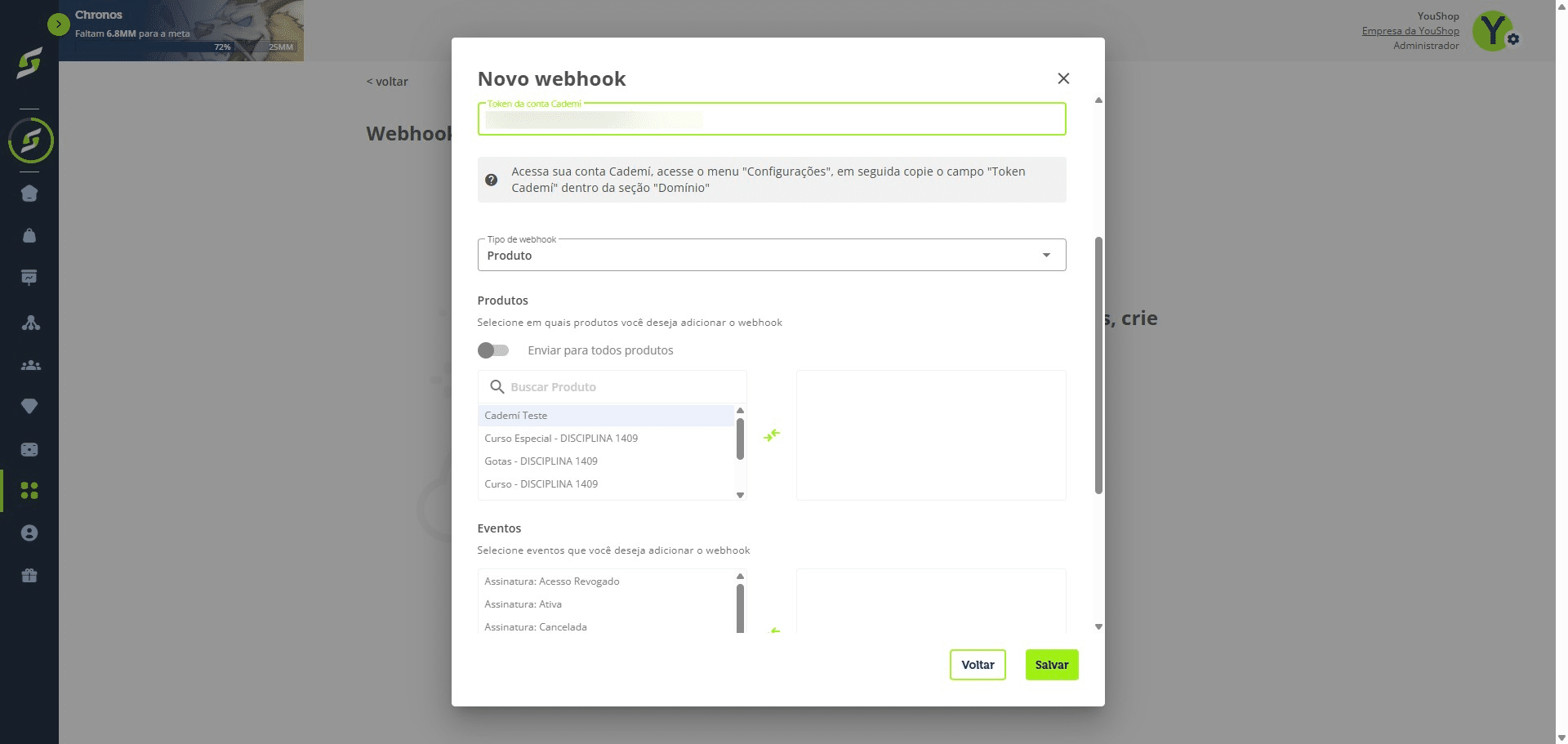
Task: Open the wallet icon in sidebar
Action: (29, 449)
